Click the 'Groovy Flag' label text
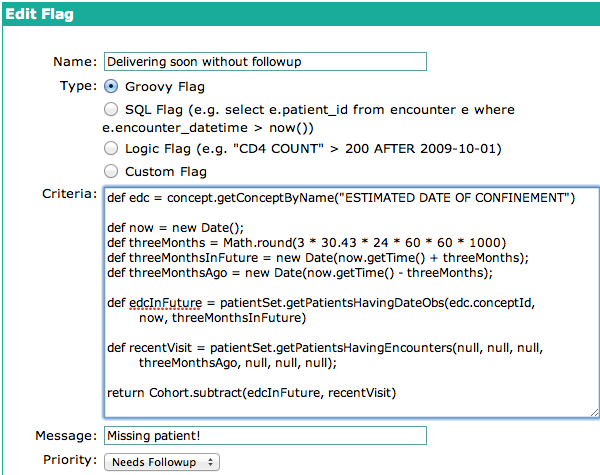 point(165,87)
